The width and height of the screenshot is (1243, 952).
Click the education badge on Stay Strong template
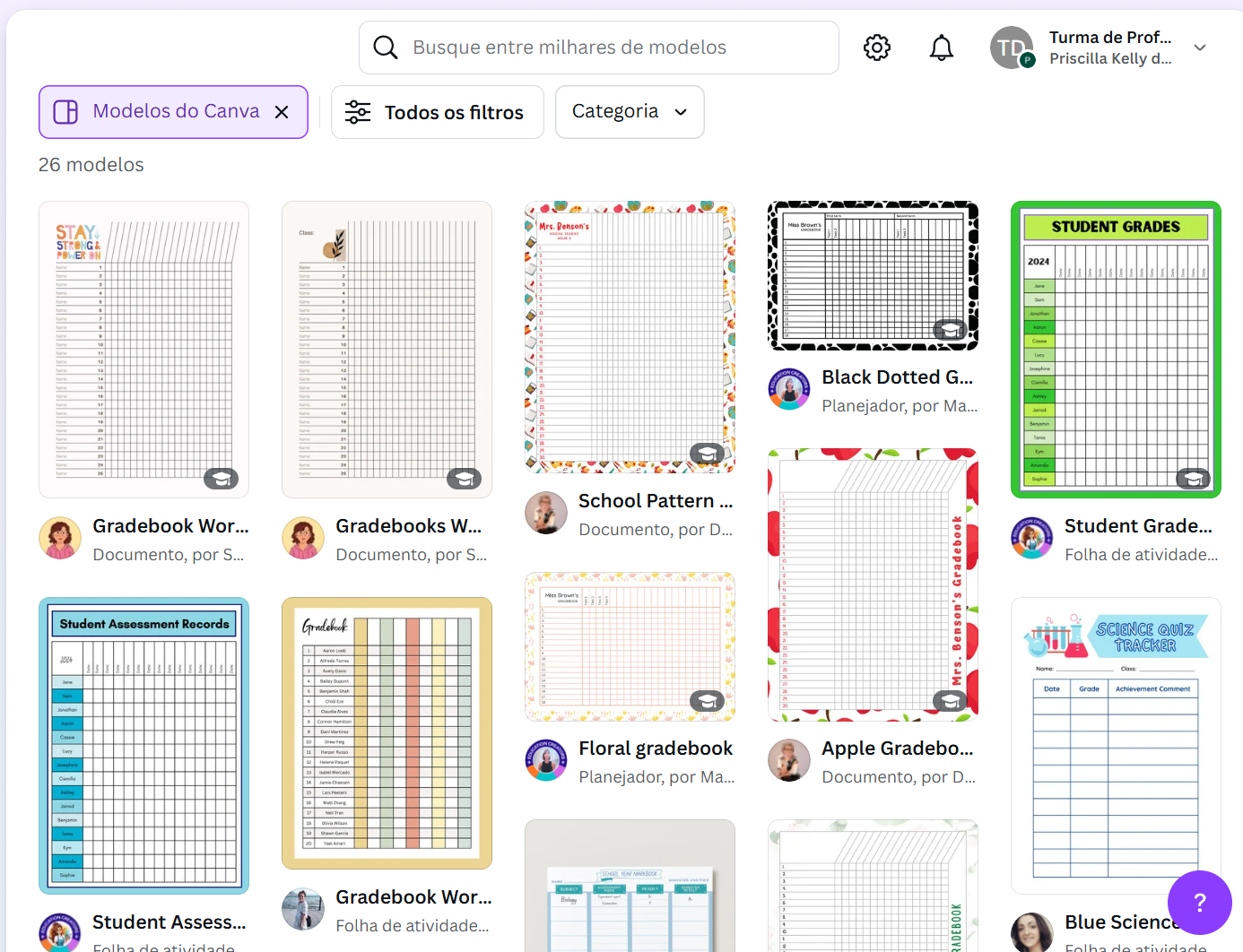point(221,479)
